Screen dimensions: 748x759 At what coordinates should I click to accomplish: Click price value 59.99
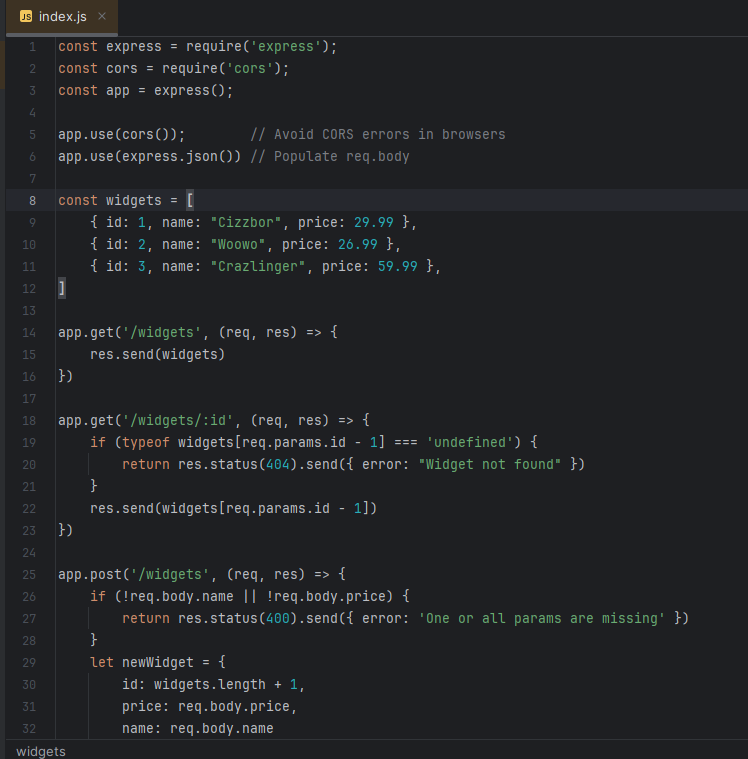[x=397, y=266]
